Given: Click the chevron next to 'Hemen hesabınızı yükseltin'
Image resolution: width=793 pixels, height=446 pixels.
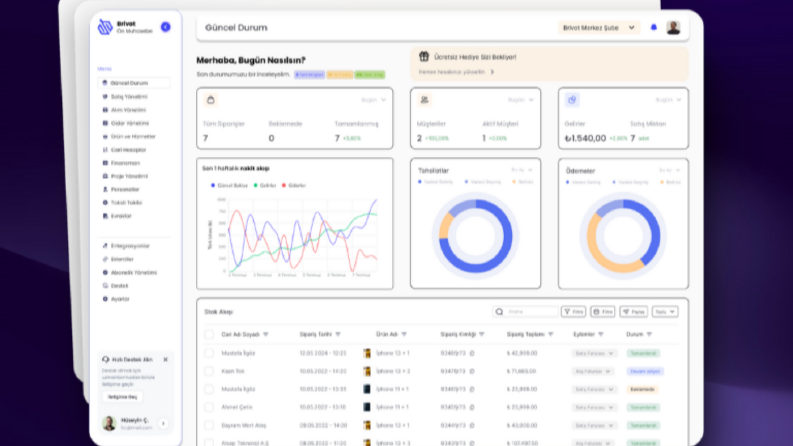Looking at the screenshot, I should coord(492,72).
